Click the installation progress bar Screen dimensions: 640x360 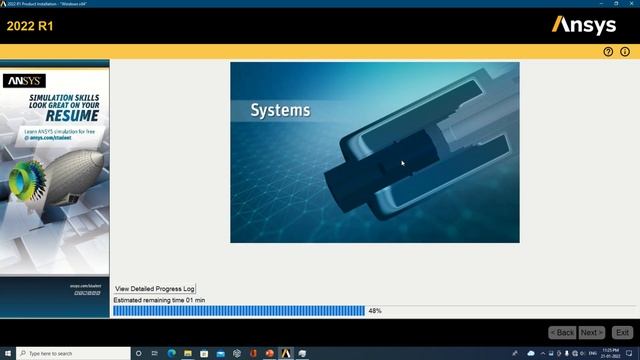(239, 311)
